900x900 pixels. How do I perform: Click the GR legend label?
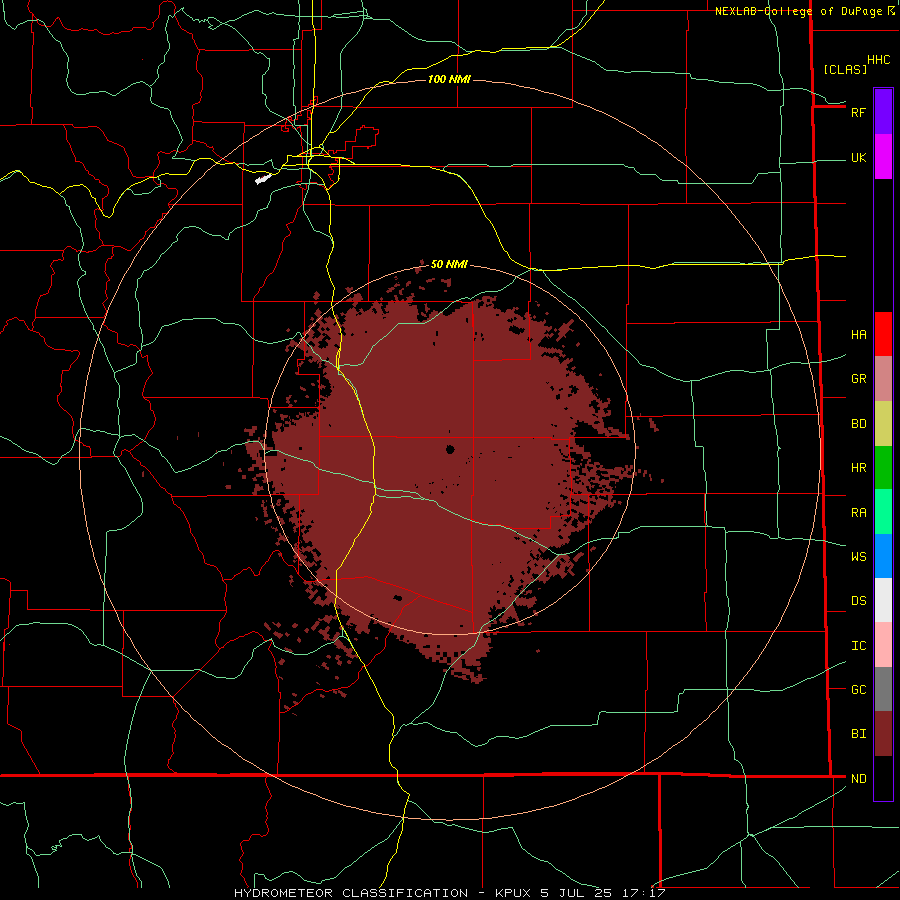coord(858,379)
